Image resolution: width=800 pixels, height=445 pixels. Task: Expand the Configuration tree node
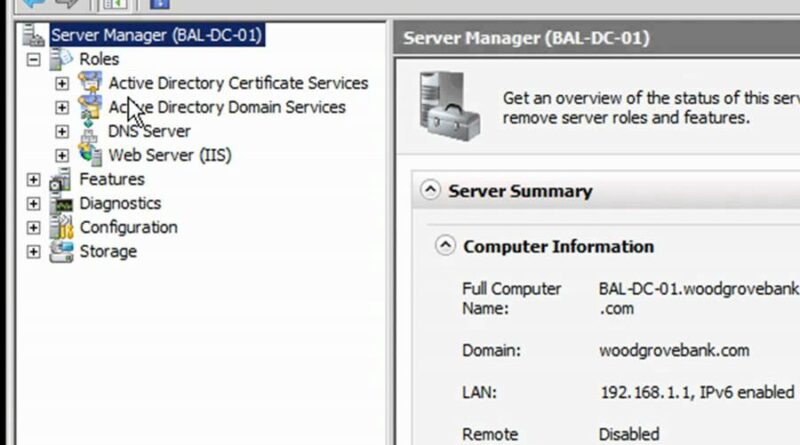point(33,228)
